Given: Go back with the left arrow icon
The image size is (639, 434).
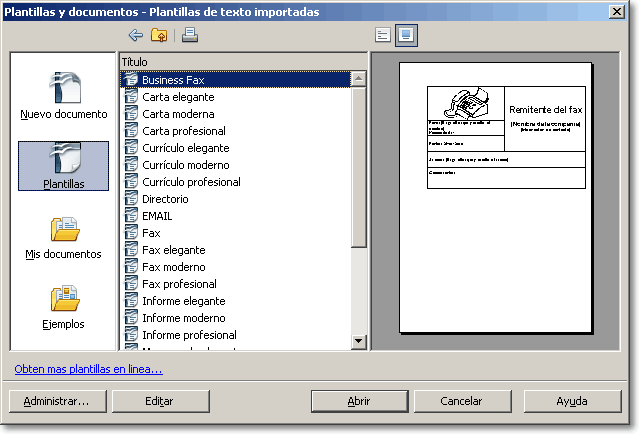Looking at the screenshot, I should point(136,35).
